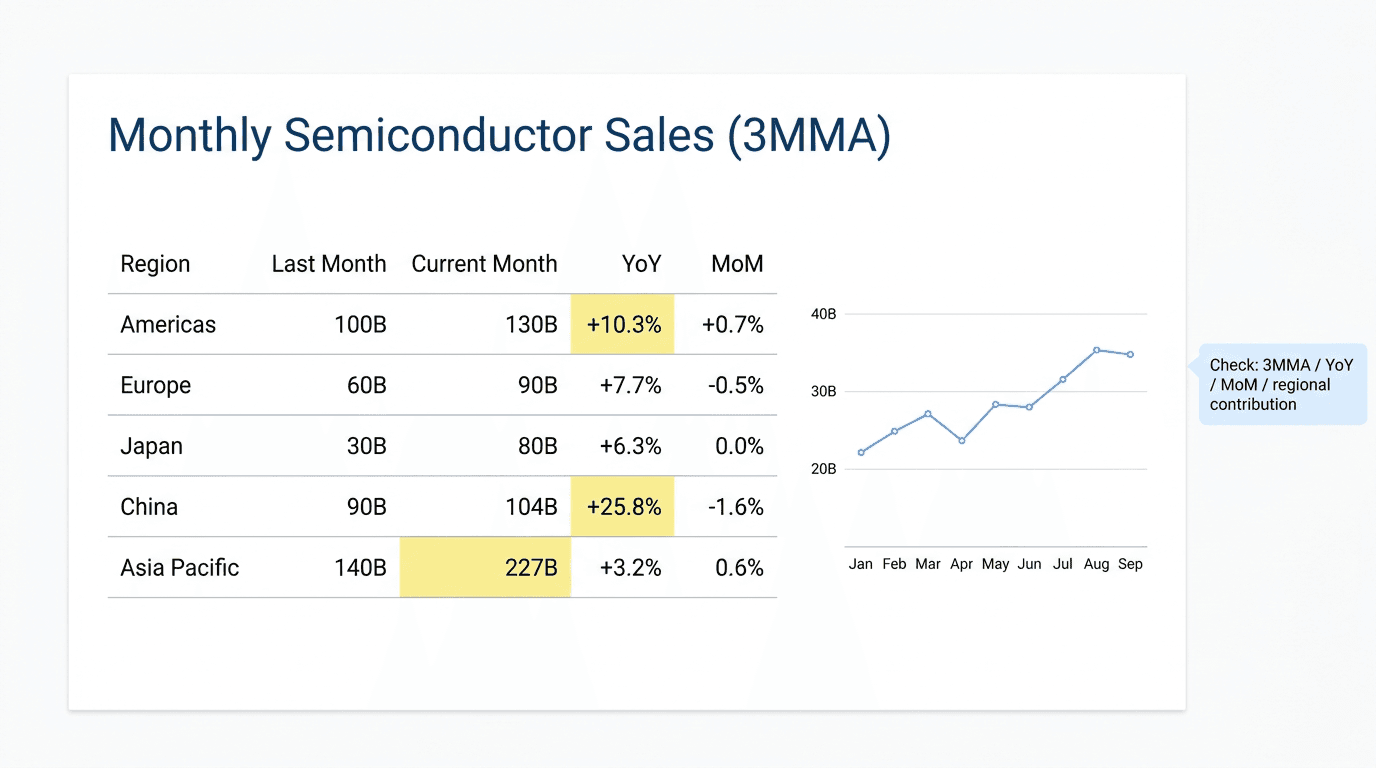
Task: Select the highlighted China YoY cell +25.8%
Action: pos(623,507)
